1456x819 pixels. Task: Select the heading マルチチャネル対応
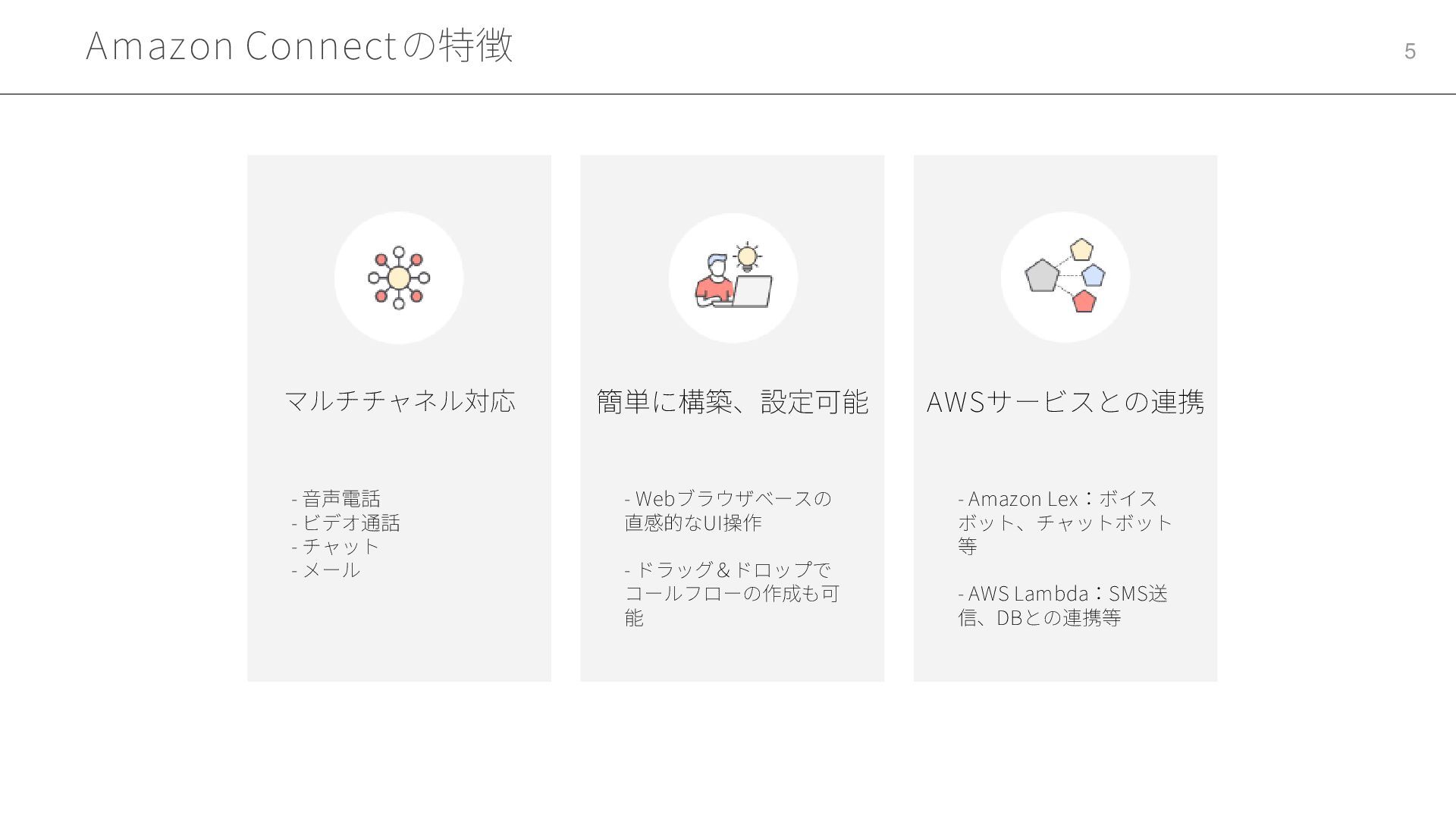tap(400, 400)
